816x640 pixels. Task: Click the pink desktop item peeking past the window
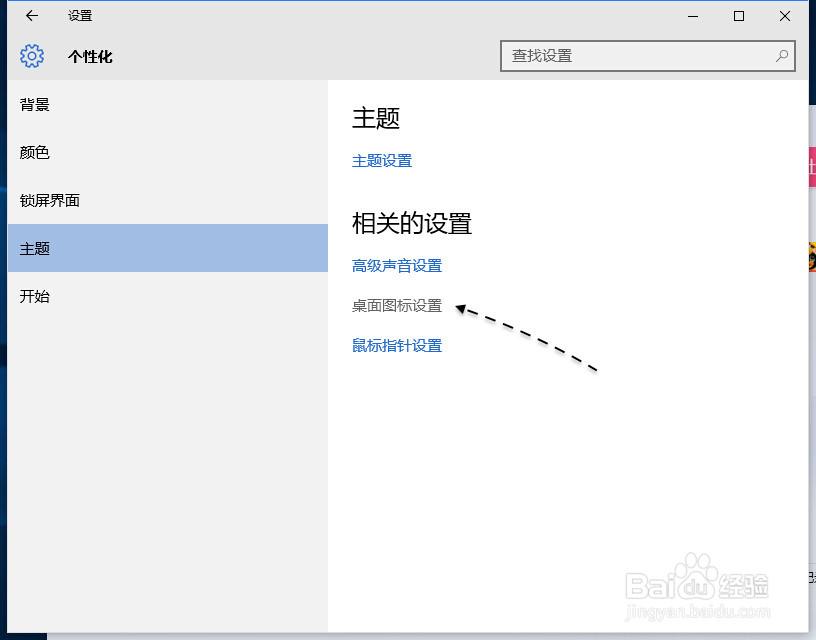[x=810, y=165]
